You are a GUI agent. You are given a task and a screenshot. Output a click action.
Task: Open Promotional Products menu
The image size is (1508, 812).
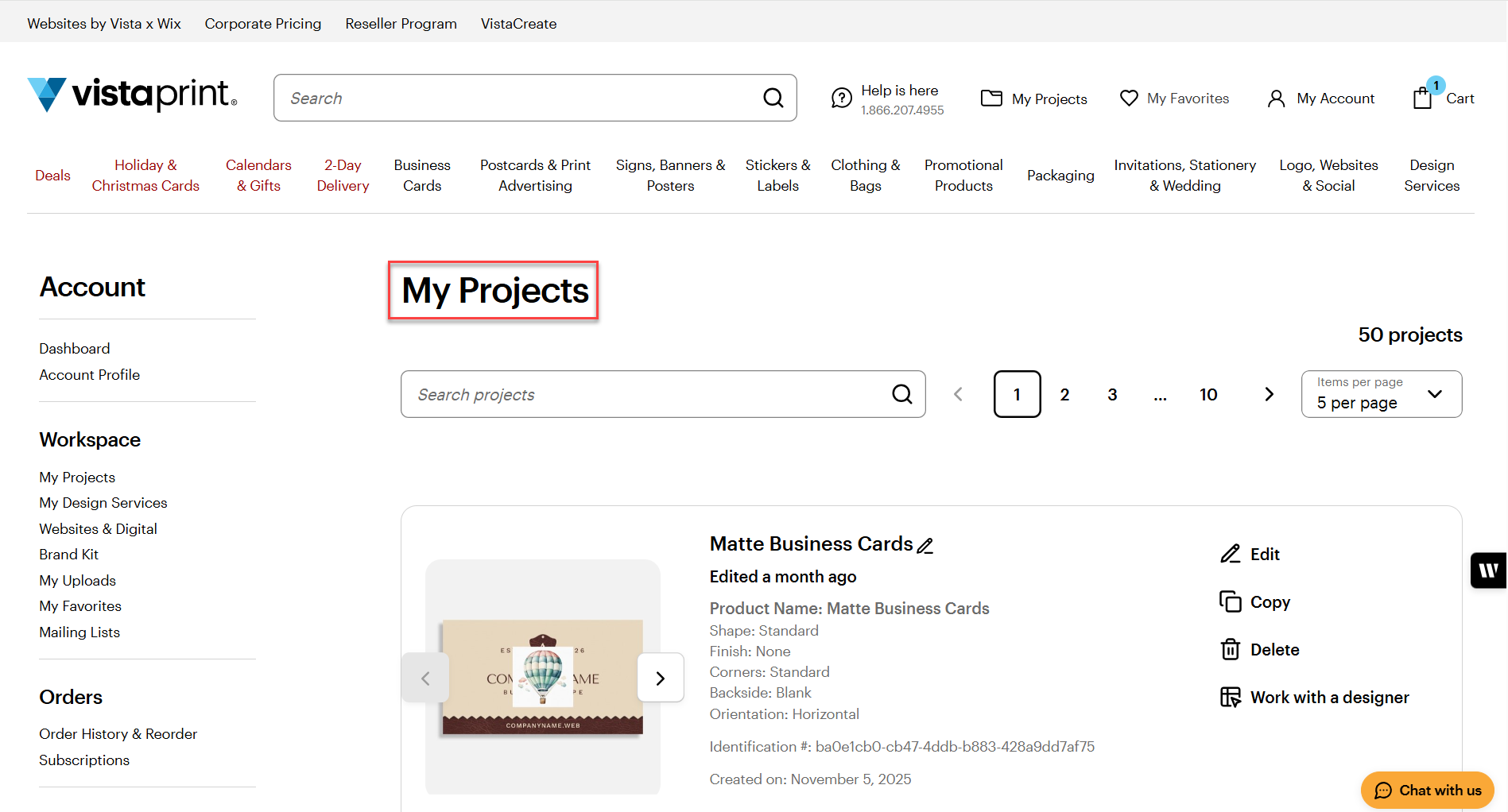963,176
